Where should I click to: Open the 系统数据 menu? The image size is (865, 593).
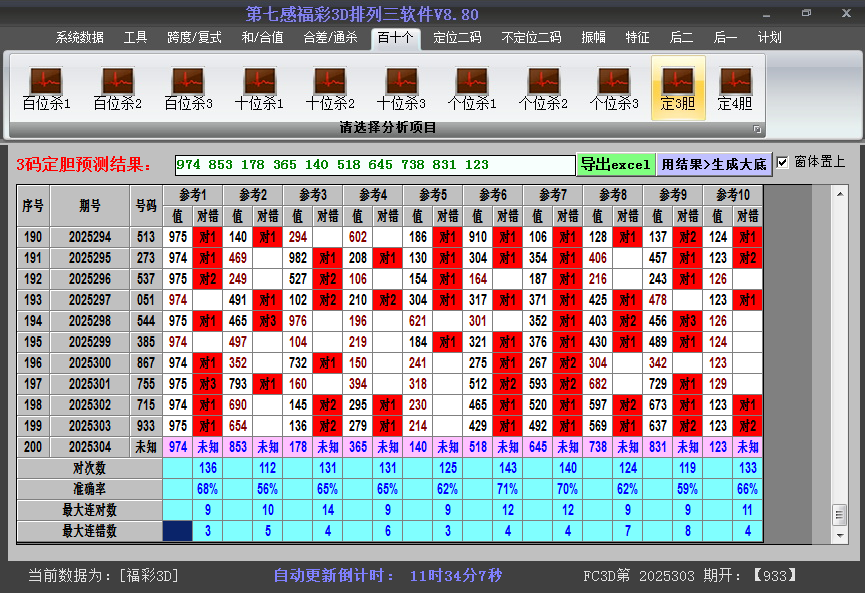pyautogui.click(x=78, y=38)
